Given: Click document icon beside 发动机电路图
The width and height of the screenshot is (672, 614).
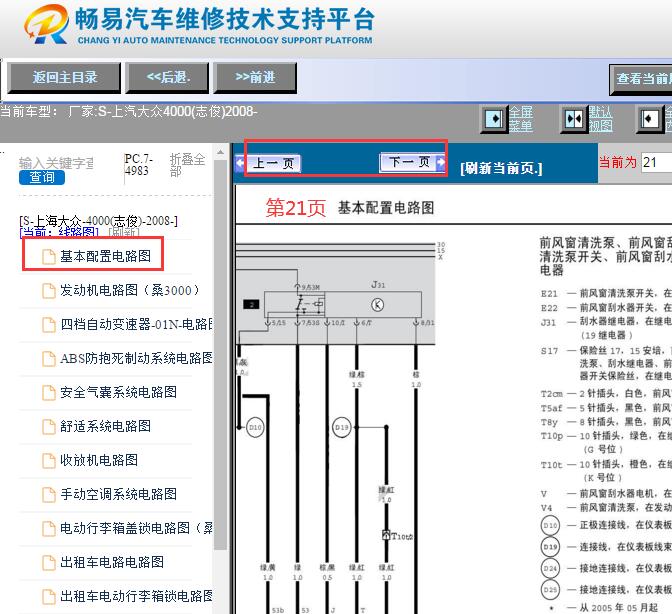Looking at the screenshot, I should 49,291.
